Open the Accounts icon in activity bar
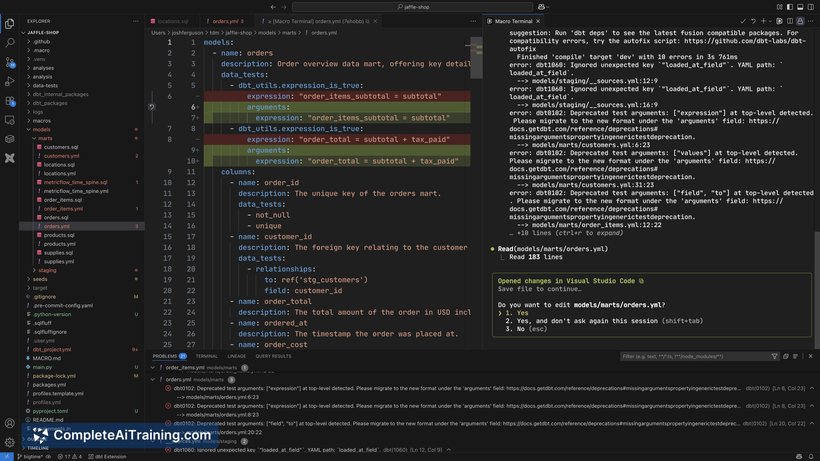The image size is (820, 461). [x=9, y=423]
